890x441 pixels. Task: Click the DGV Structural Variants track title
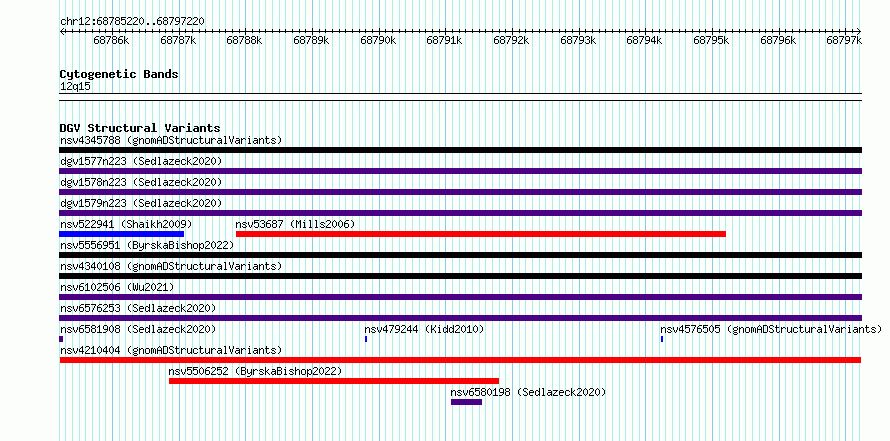tap(140, 128)
